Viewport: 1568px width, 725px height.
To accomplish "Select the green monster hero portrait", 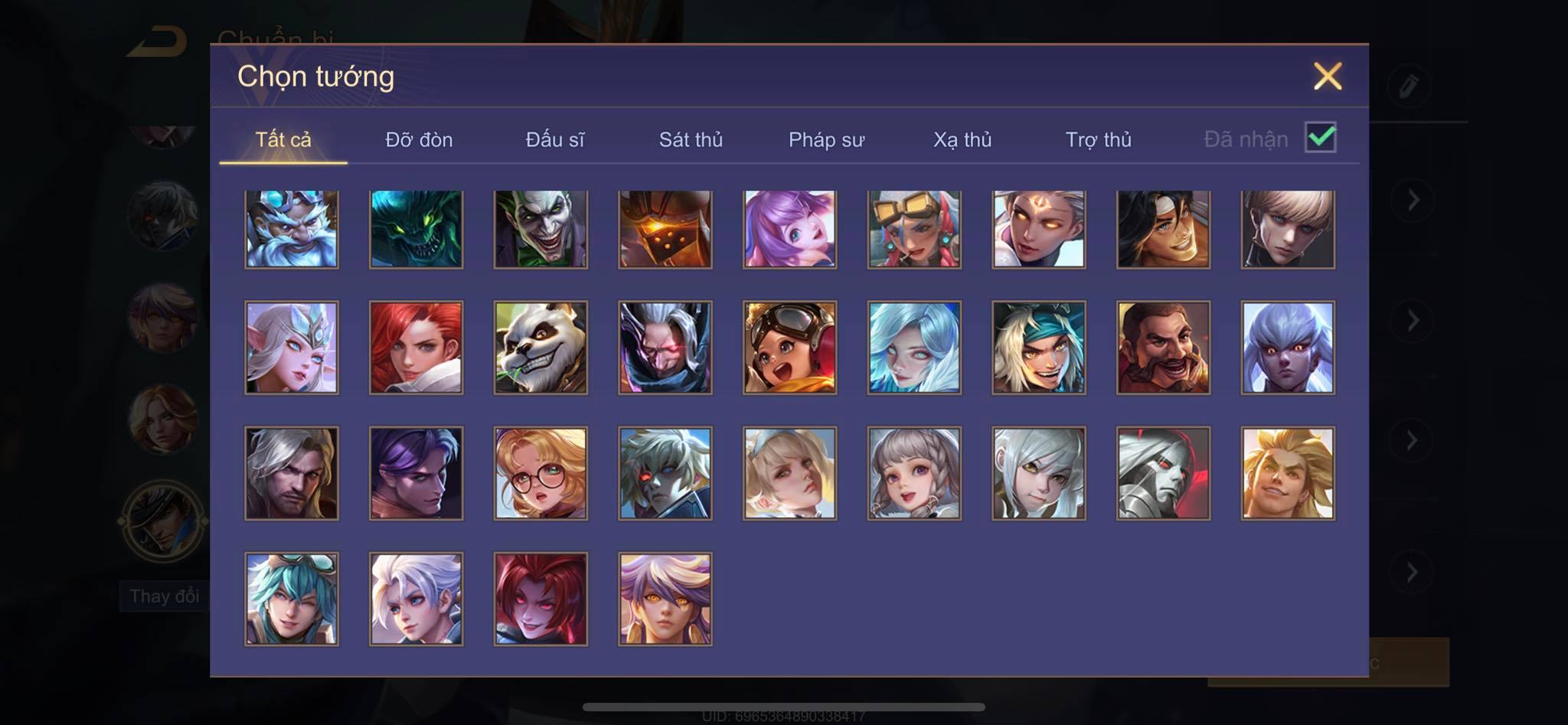I will 416,229.
